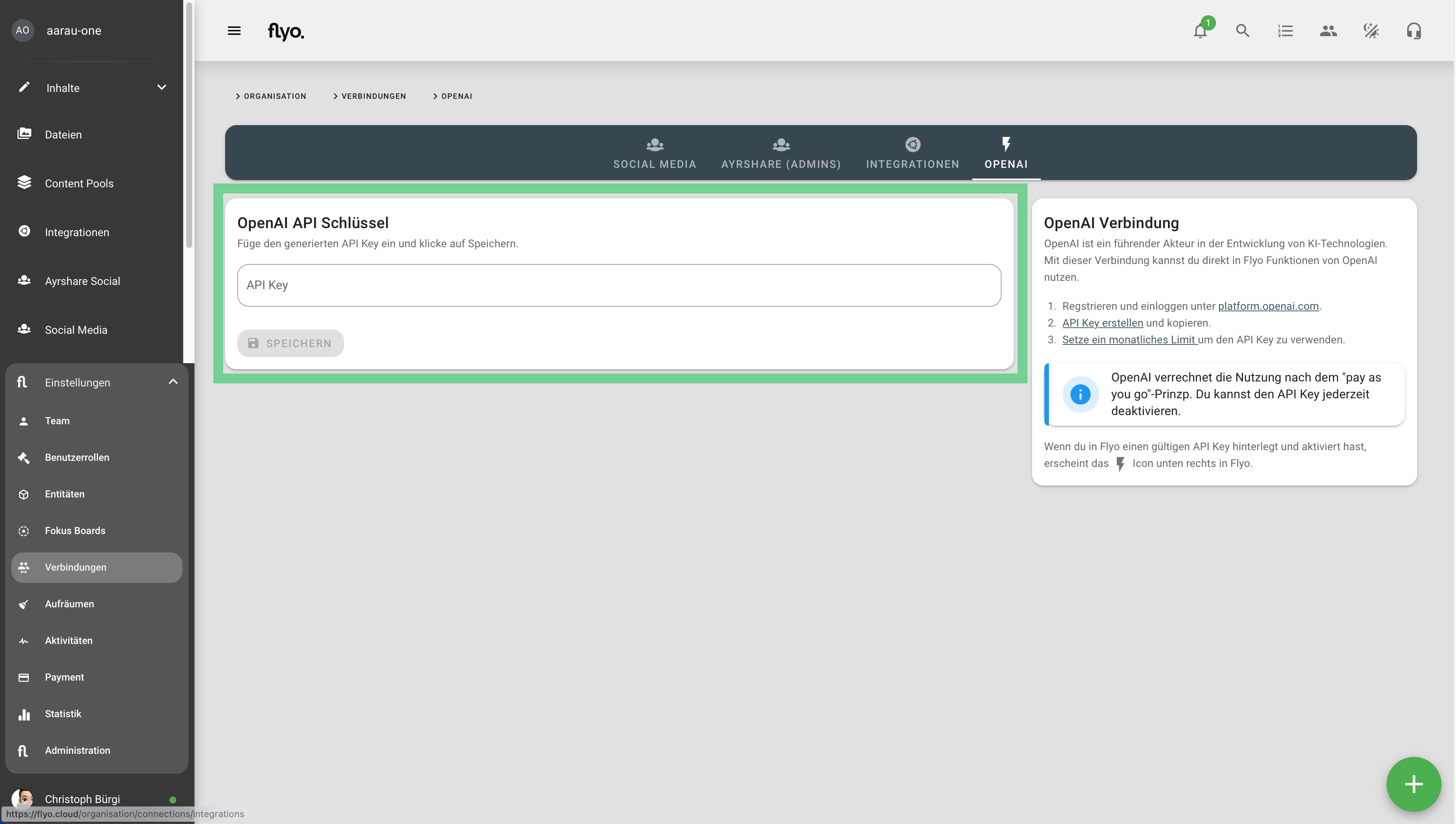Click the Social Media sidebar icon
The image size is (1456, 824).
point(24,329)
